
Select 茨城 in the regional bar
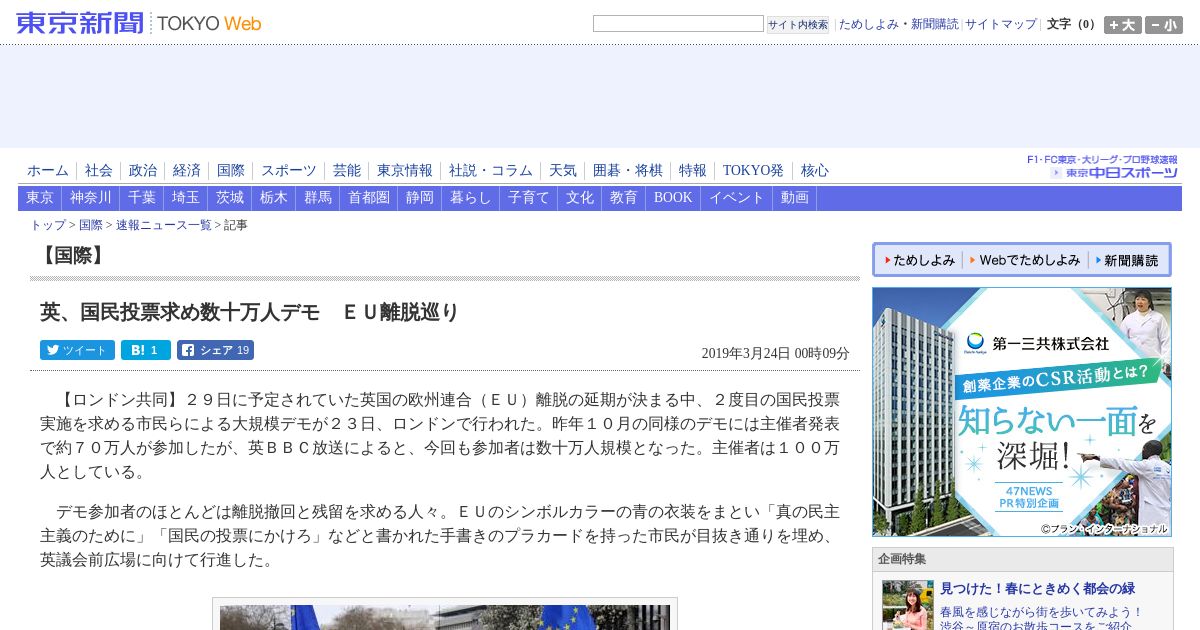click(230, 198)
